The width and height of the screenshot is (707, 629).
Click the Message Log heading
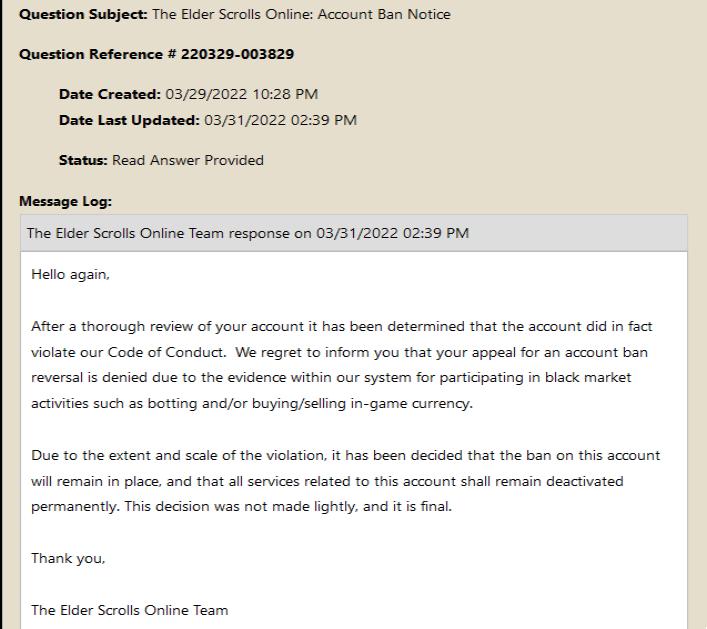tap(65, 202)
